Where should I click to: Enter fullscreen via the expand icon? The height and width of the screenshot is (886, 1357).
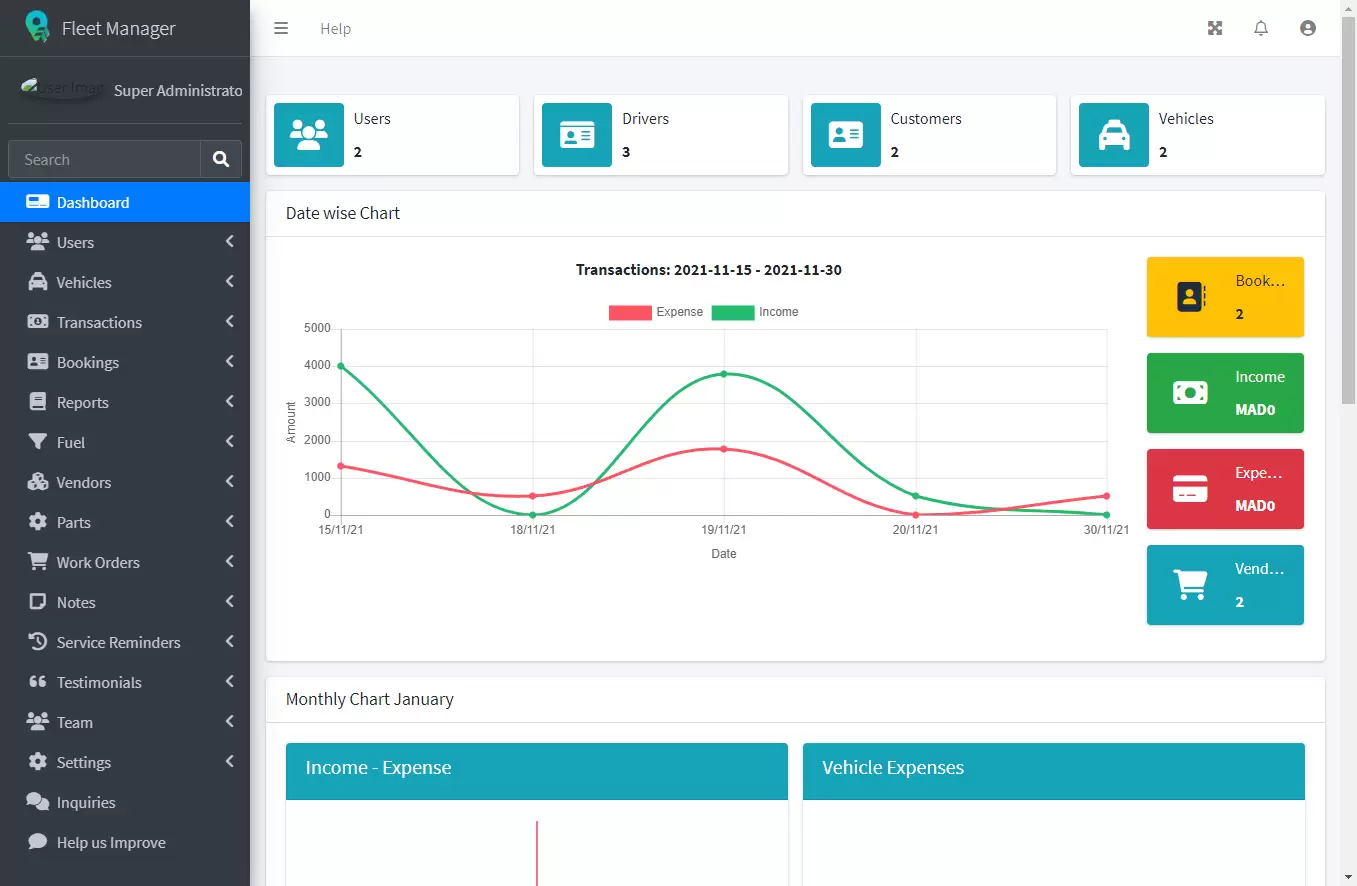(1215, 28)
